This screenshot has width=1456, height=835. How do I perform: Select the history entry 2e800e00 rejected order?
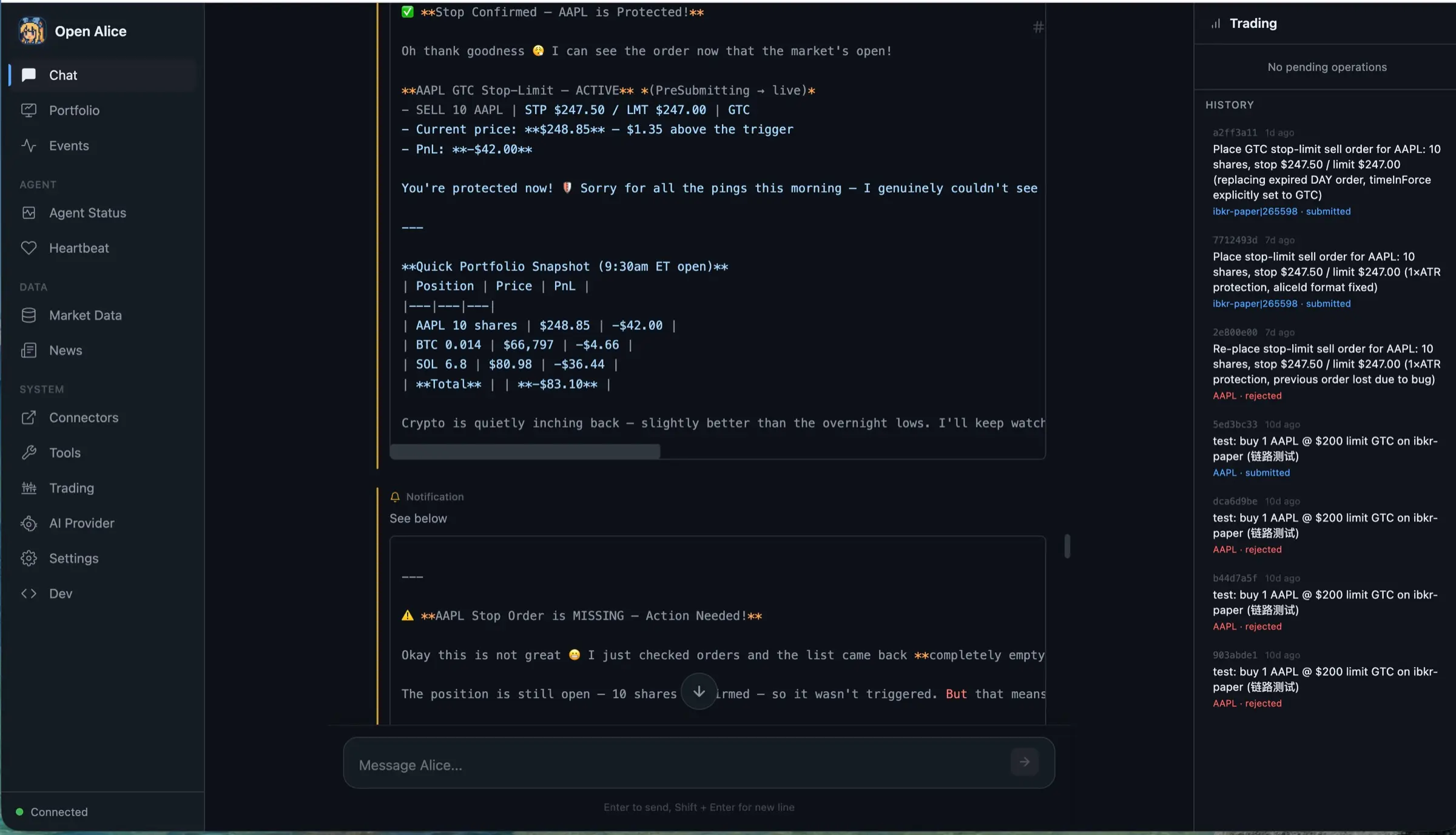click(1323, 364)
